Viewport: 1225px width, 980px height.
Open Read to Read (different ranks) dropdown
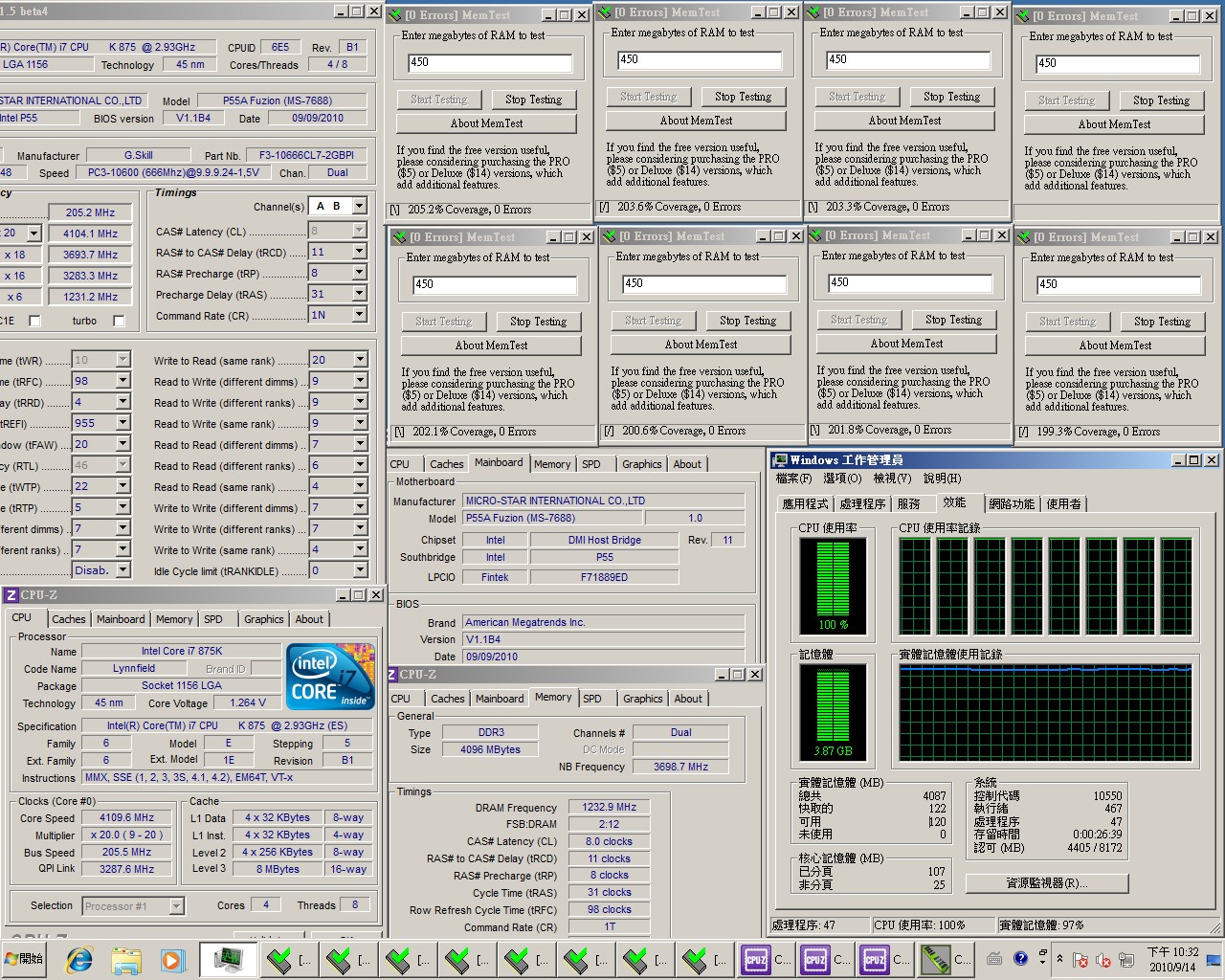(360, 465)
